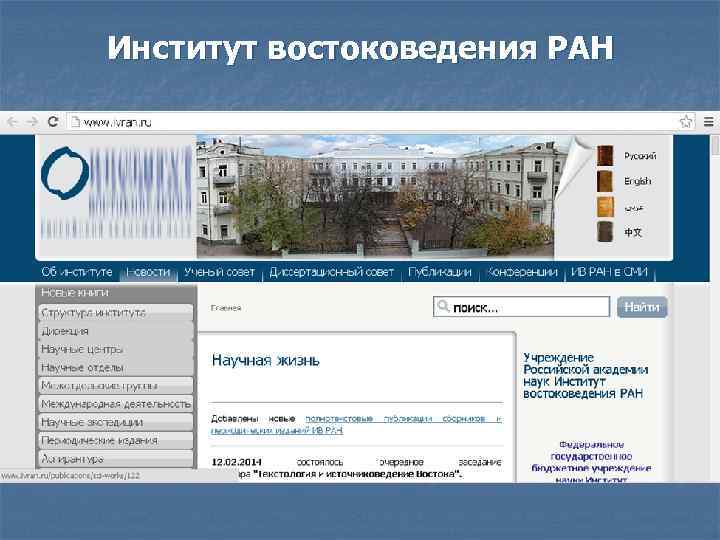Click the institute circle logo
Image resolution: width=720 pixels, height=540 pixels.
[65, 173]
